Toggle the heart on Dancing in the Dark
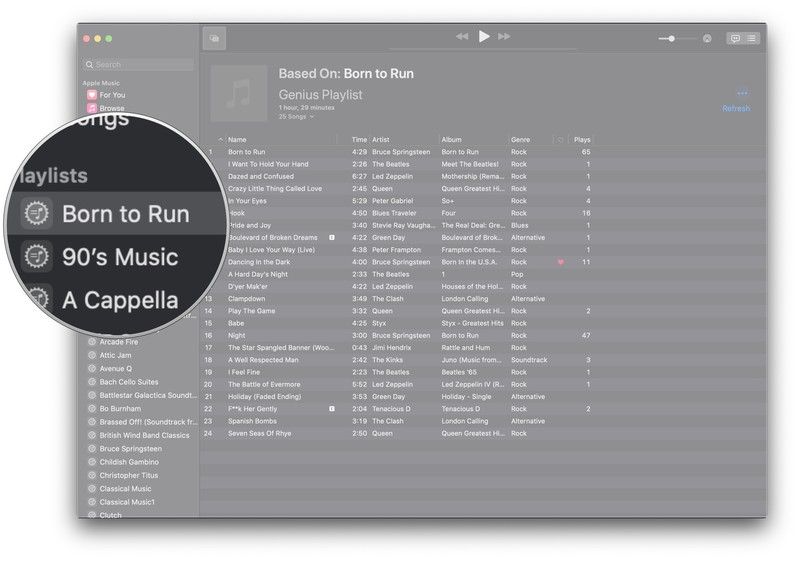Screen dimensions: 800x561 pyautogui.click(x=560, y=262)
